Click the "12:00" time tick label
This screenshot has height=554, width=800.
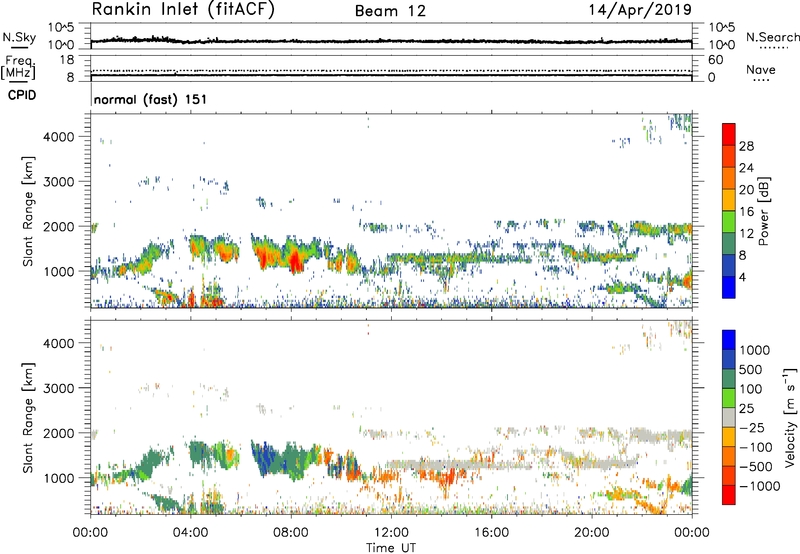tap(391, 533)
